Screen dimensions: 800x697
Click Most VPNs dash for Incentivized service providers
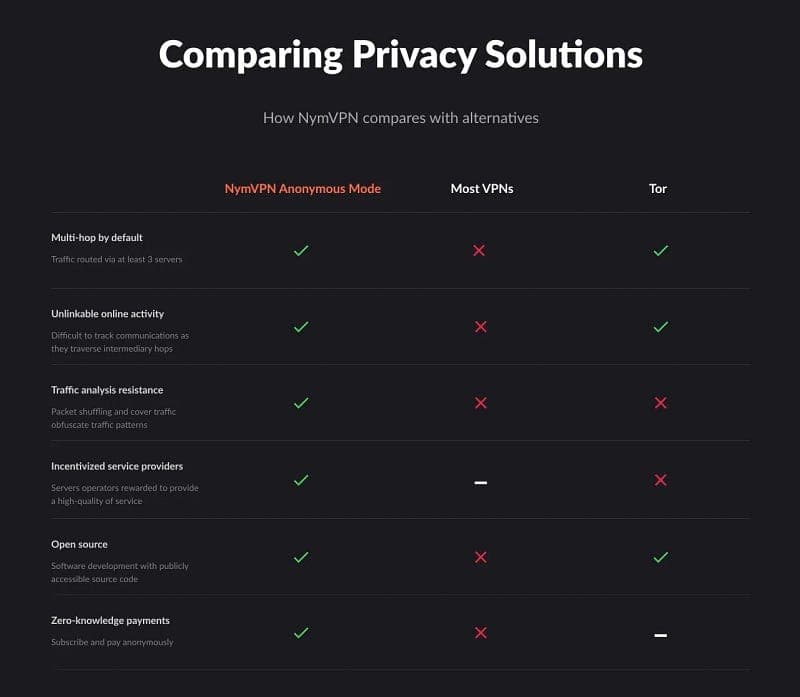pyautogui.click(x=480, y=482)
